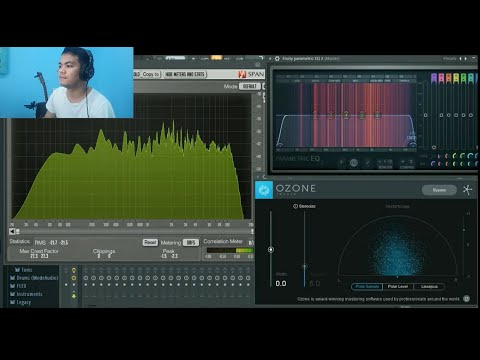This screenshot has width=480, height=360.
Task: Select EQ band node 6 on the curve
Action: click(x=377, y=115)
